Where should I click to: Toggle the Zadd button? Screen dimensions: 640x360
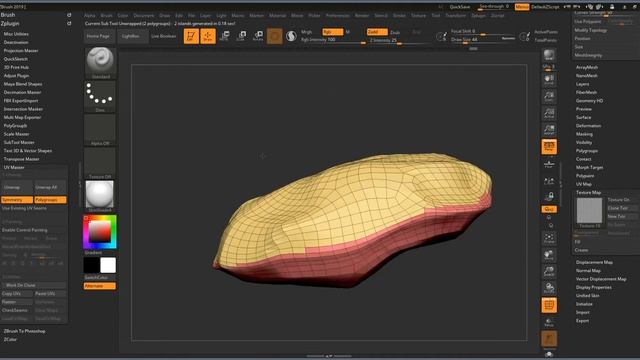click(x=377, y=32)
